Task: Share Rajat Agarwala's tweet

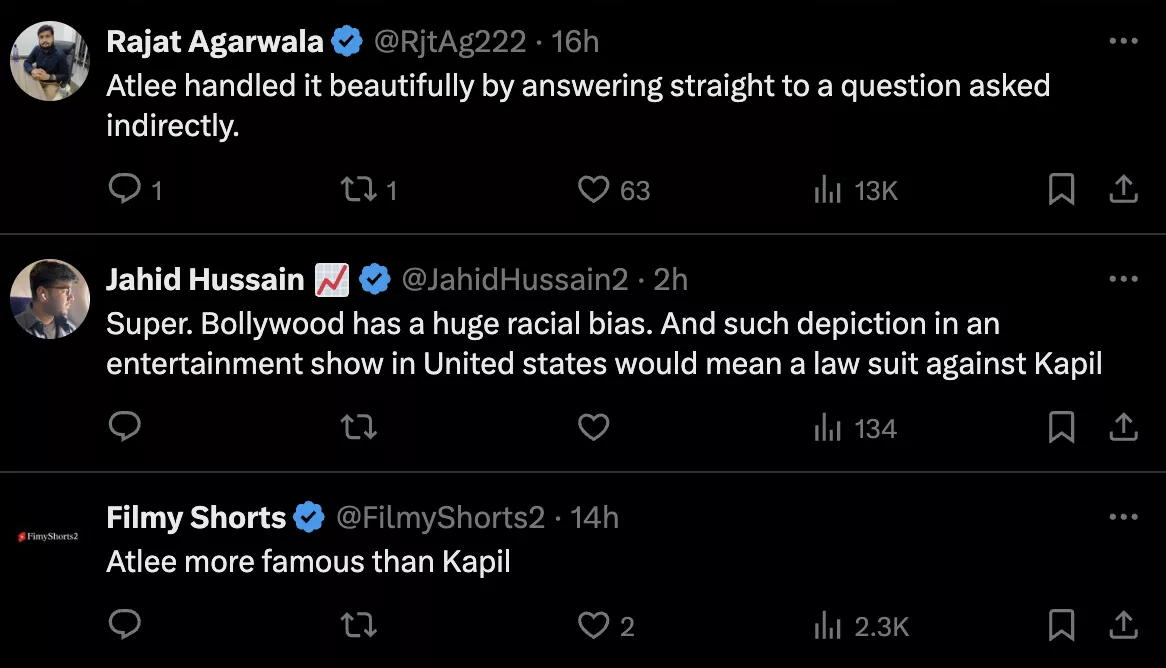Action: coord(1123,189)
